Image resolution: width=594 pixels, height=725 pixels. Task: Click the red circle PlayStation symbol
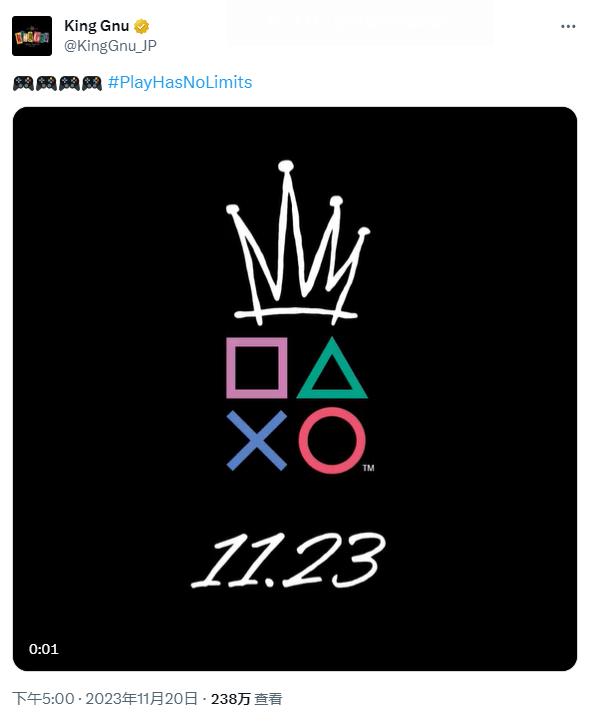[332, 440]
